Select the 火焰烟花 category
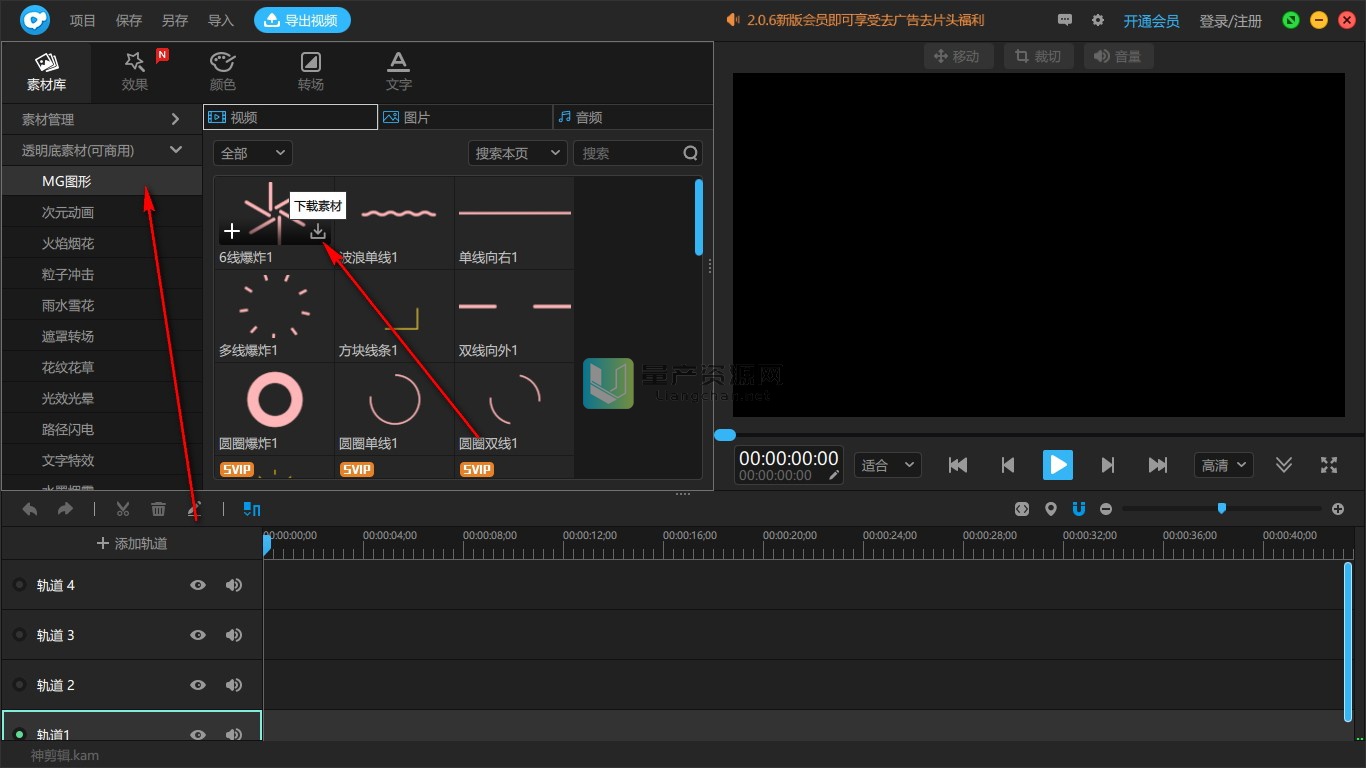The height and width of the screenshot is (768, 1366). 102,243
